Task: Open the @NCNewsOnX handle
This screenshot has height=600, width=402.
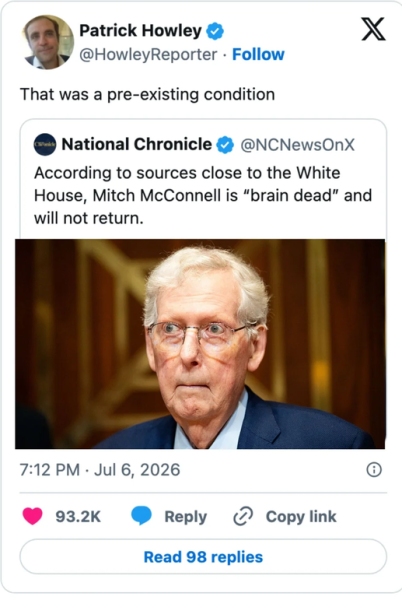Action: click(x=297, y=145)
